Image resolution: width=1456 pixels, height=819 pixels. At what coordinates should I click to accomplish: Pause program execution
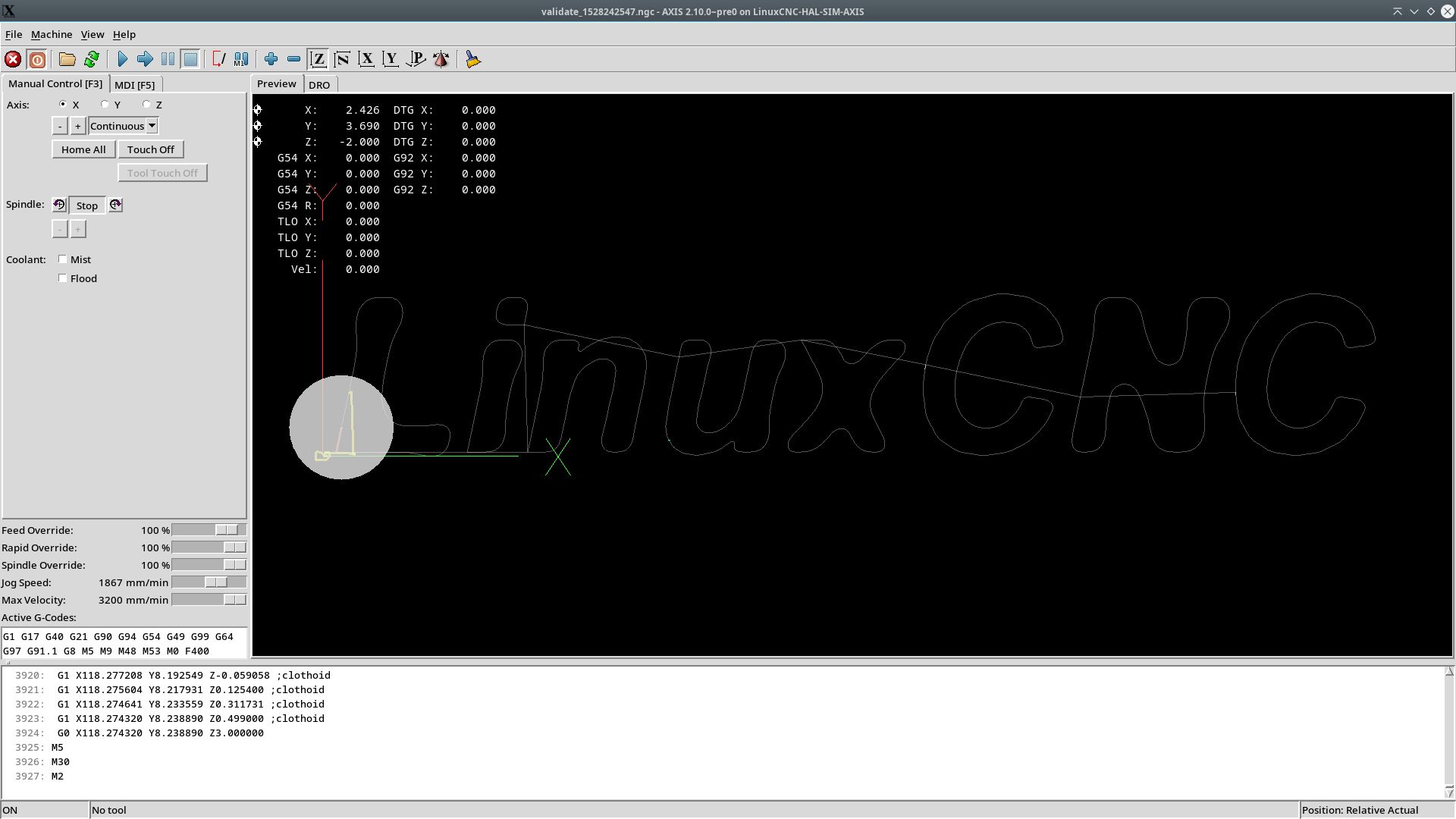[x=168, y=59]
